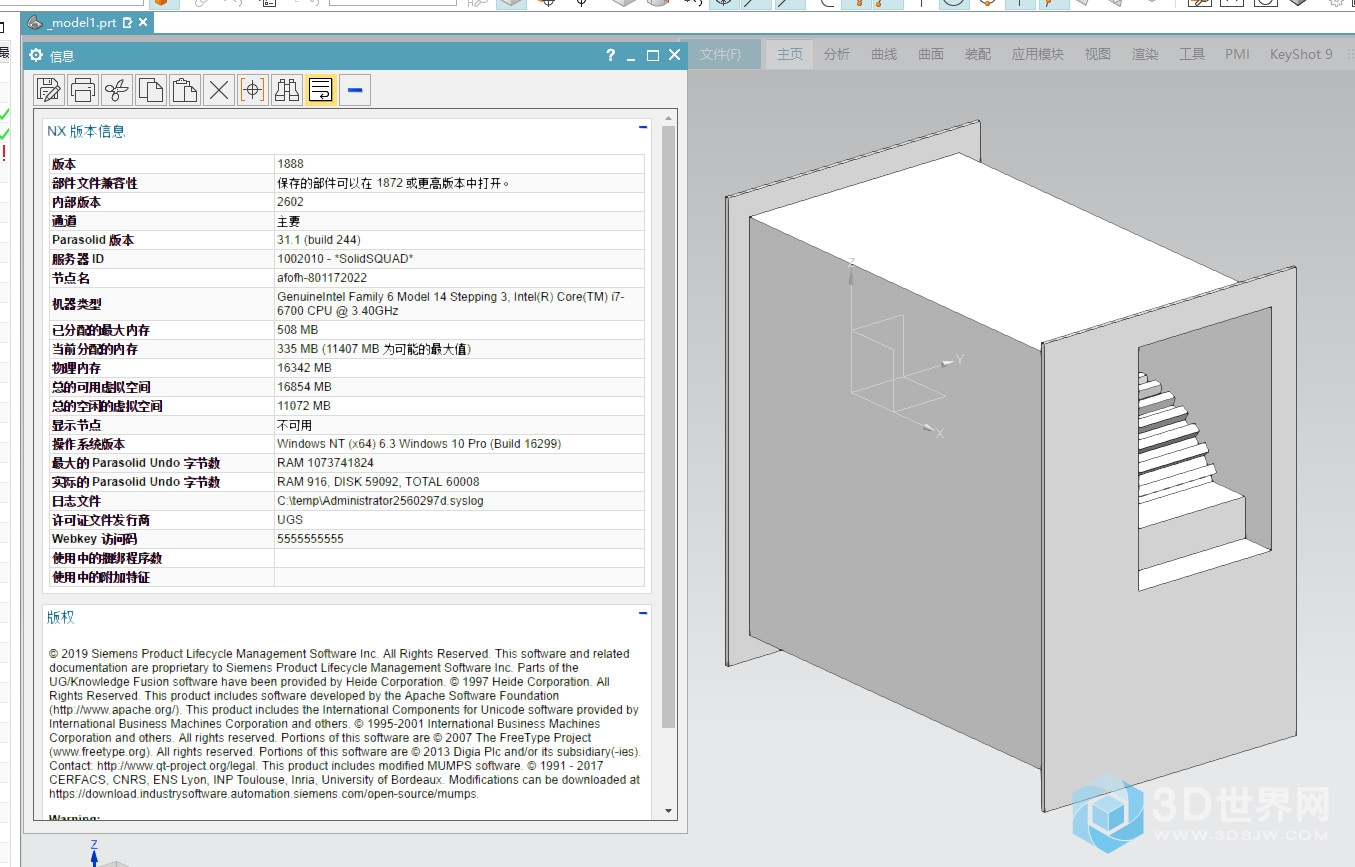Select the 节点名 value afofh-801172022
1355x867 pixels.
(322, 278)
